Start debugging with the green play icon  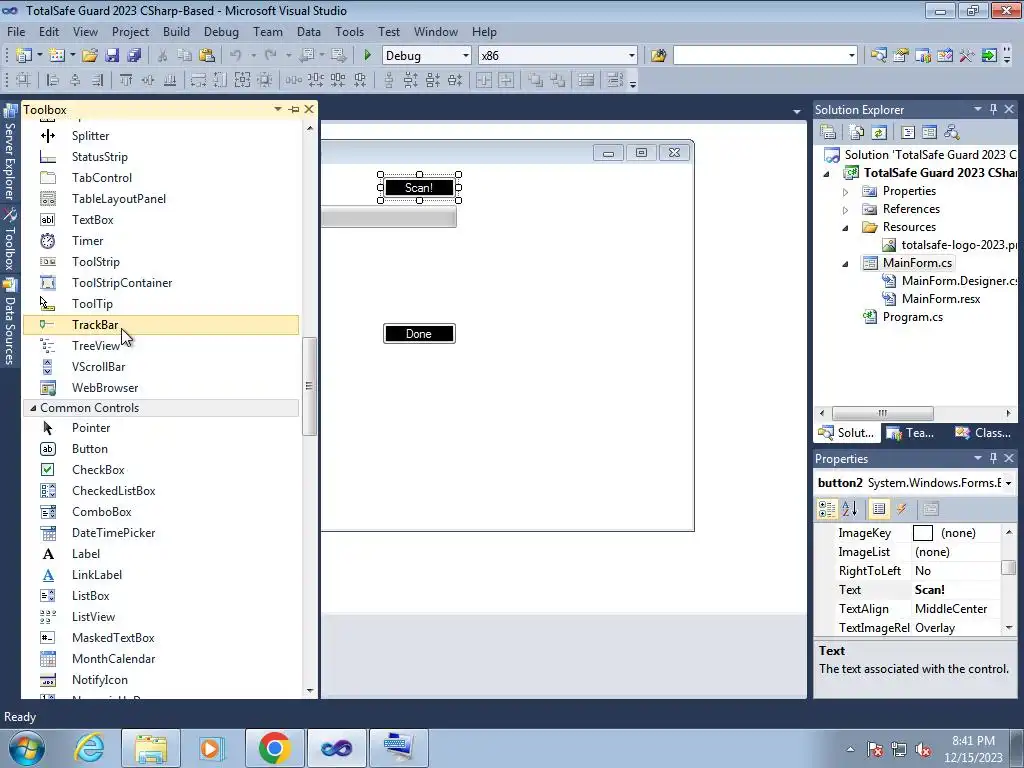(367, 56)
